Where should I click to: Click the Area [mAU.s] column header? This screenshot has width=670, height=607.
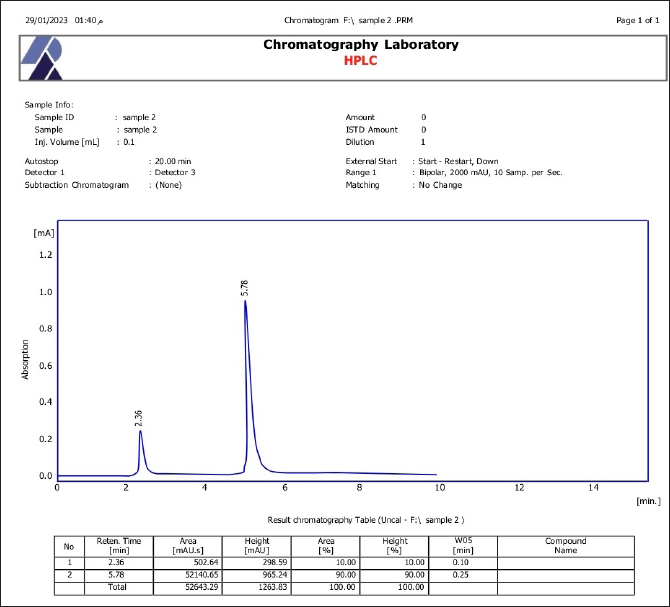(187, 545)
